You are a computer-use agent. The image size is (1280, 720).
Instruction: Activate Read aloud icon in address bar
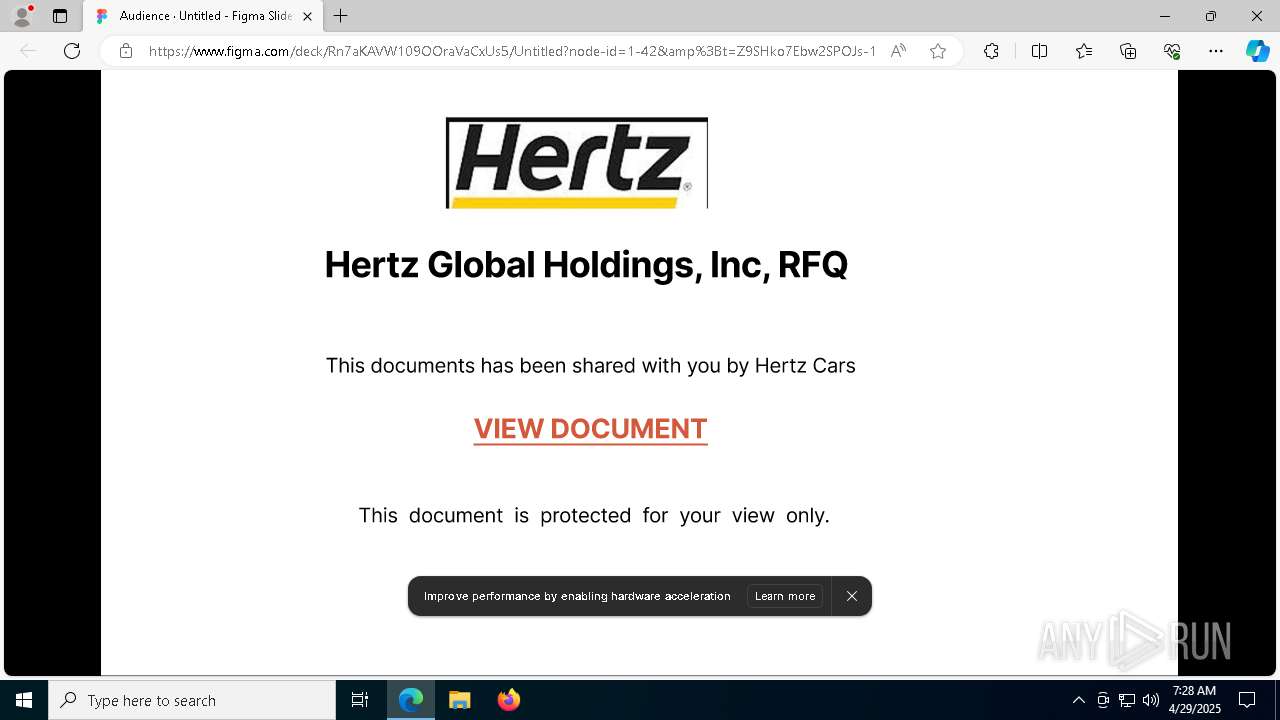click(x=898, y=51)
